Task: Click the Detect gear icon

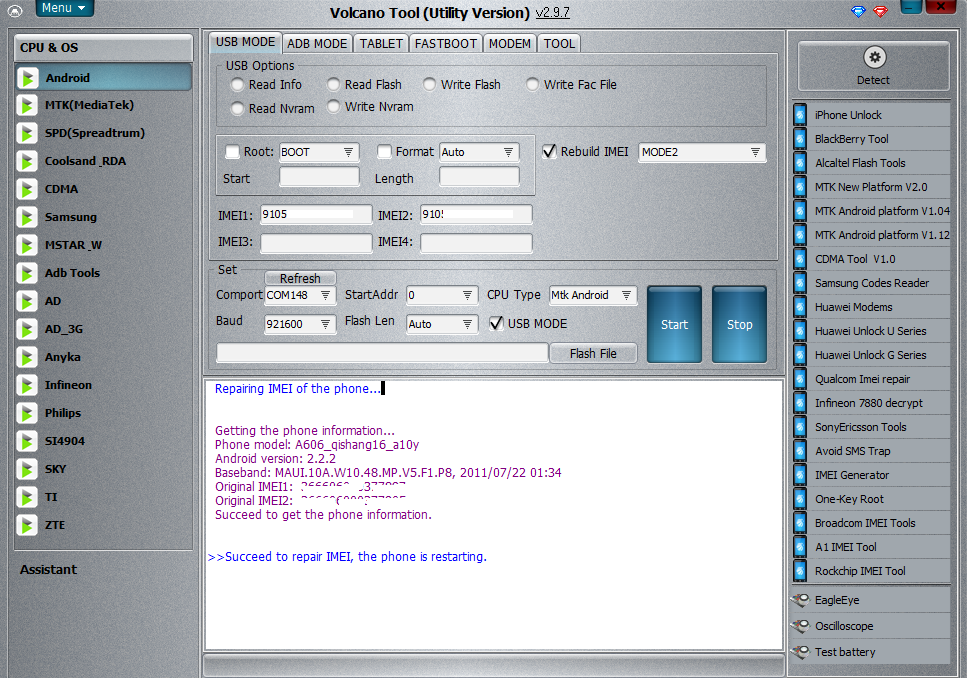Action: [x=874, y=58]
